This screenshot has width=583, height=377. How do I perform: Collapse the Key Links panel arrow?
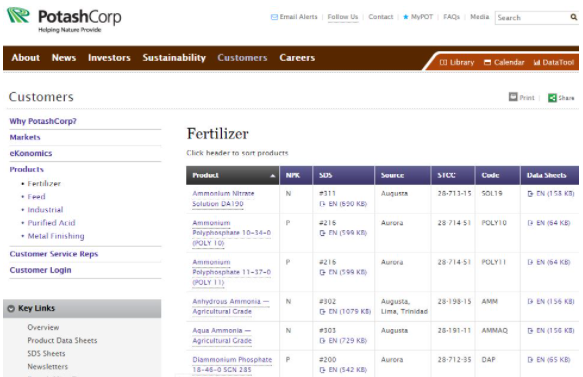(11, 309)
